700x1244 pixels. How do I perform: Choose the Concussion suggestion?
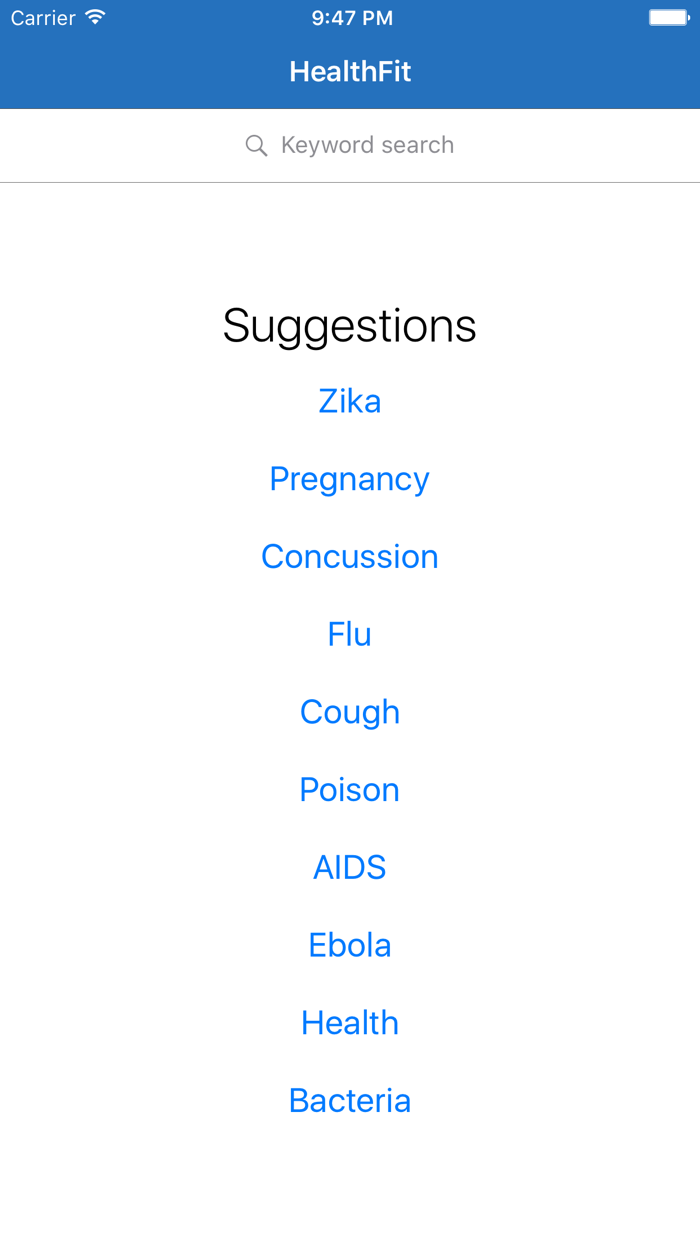350,557
